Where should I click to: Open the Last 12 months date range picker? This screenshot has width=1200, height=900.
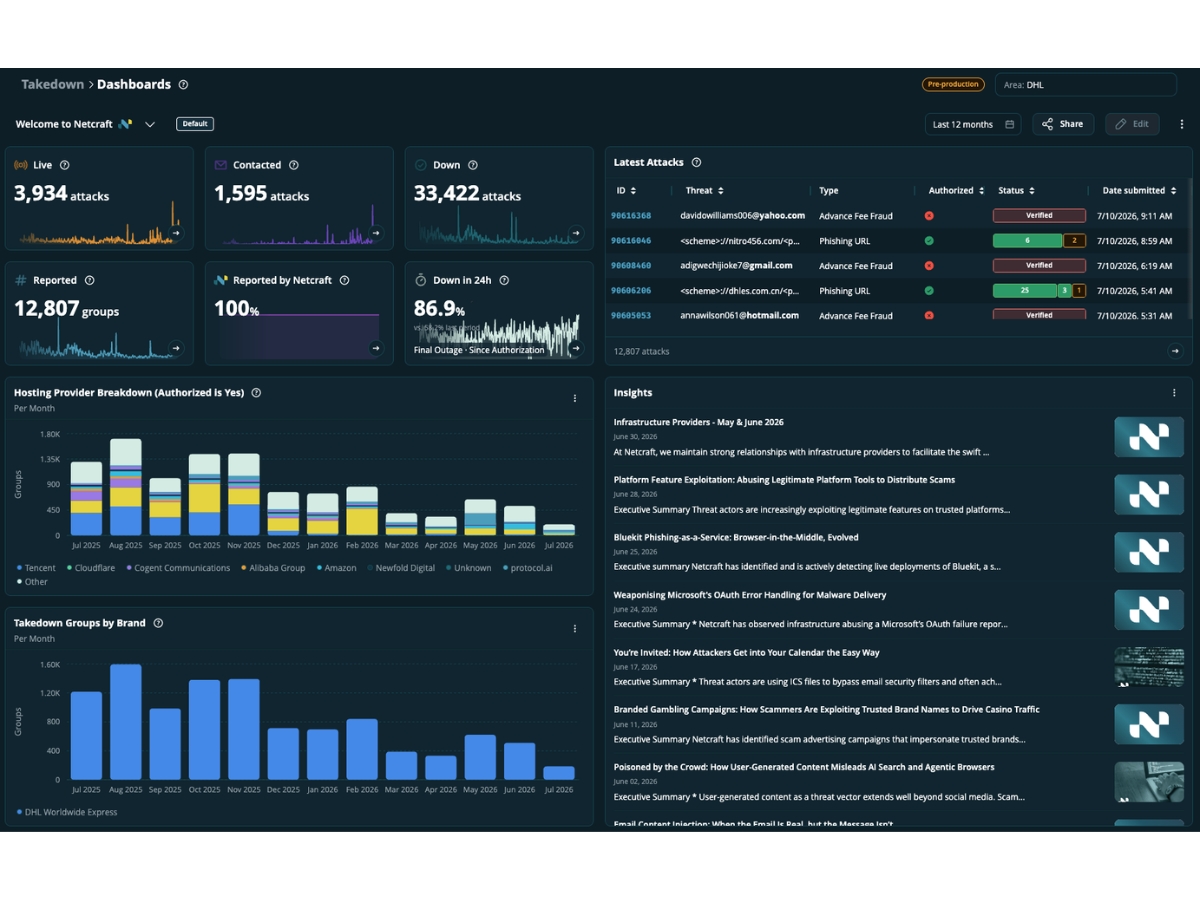973,124
